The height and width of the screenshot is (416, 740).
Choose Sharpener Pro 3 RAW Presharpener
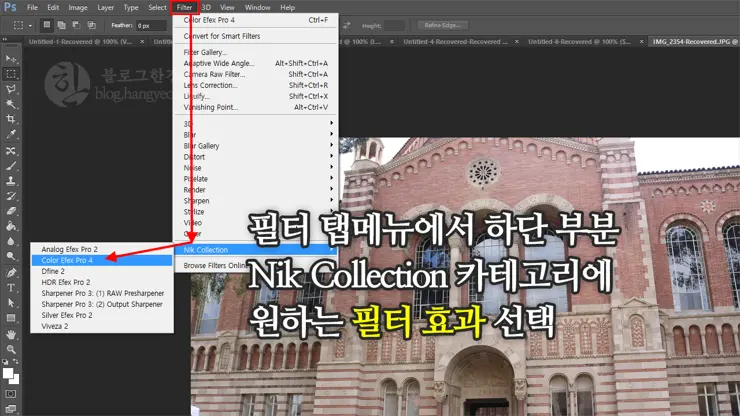(x=102, y=293)
